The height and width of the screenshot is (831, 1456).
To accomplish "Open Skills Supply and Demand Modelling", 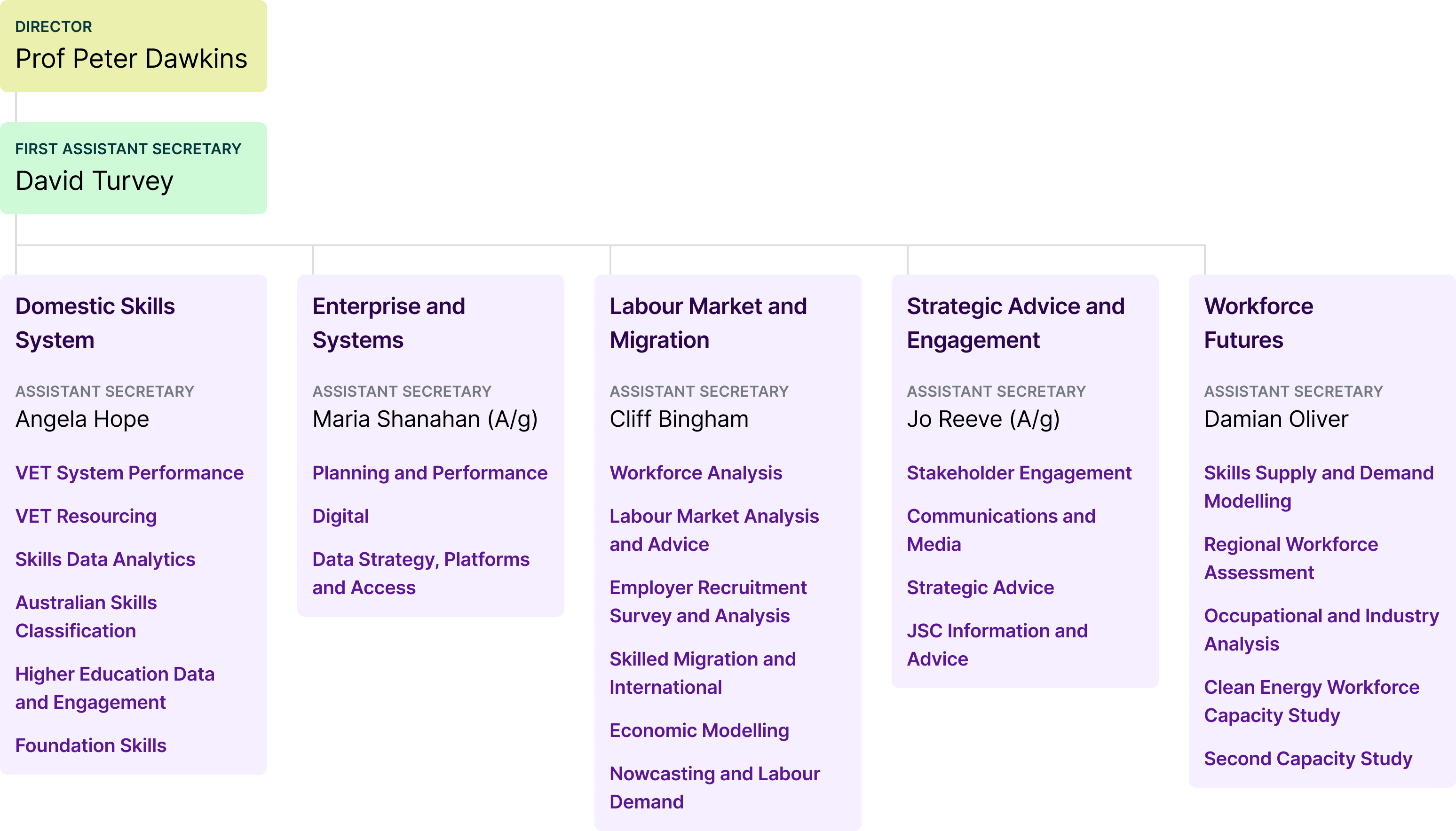I will point(1318,487).
